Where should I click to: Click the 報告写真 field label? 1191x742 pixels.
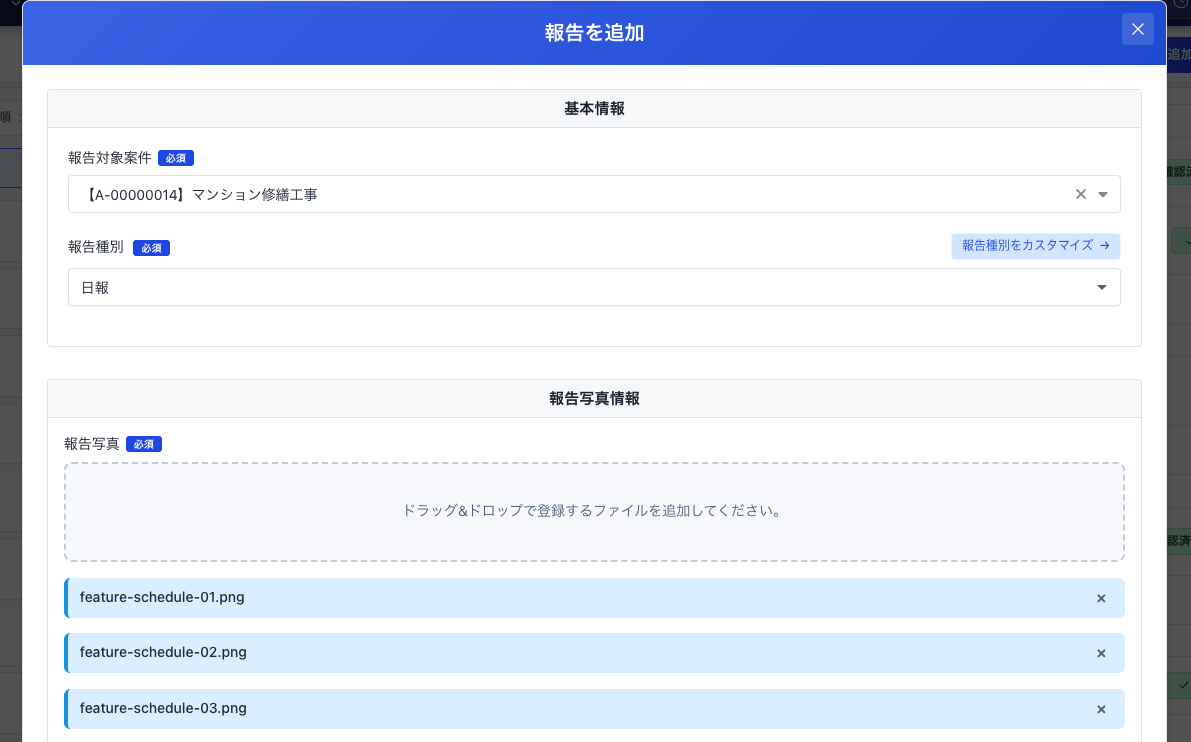click(x=92, y=444)
